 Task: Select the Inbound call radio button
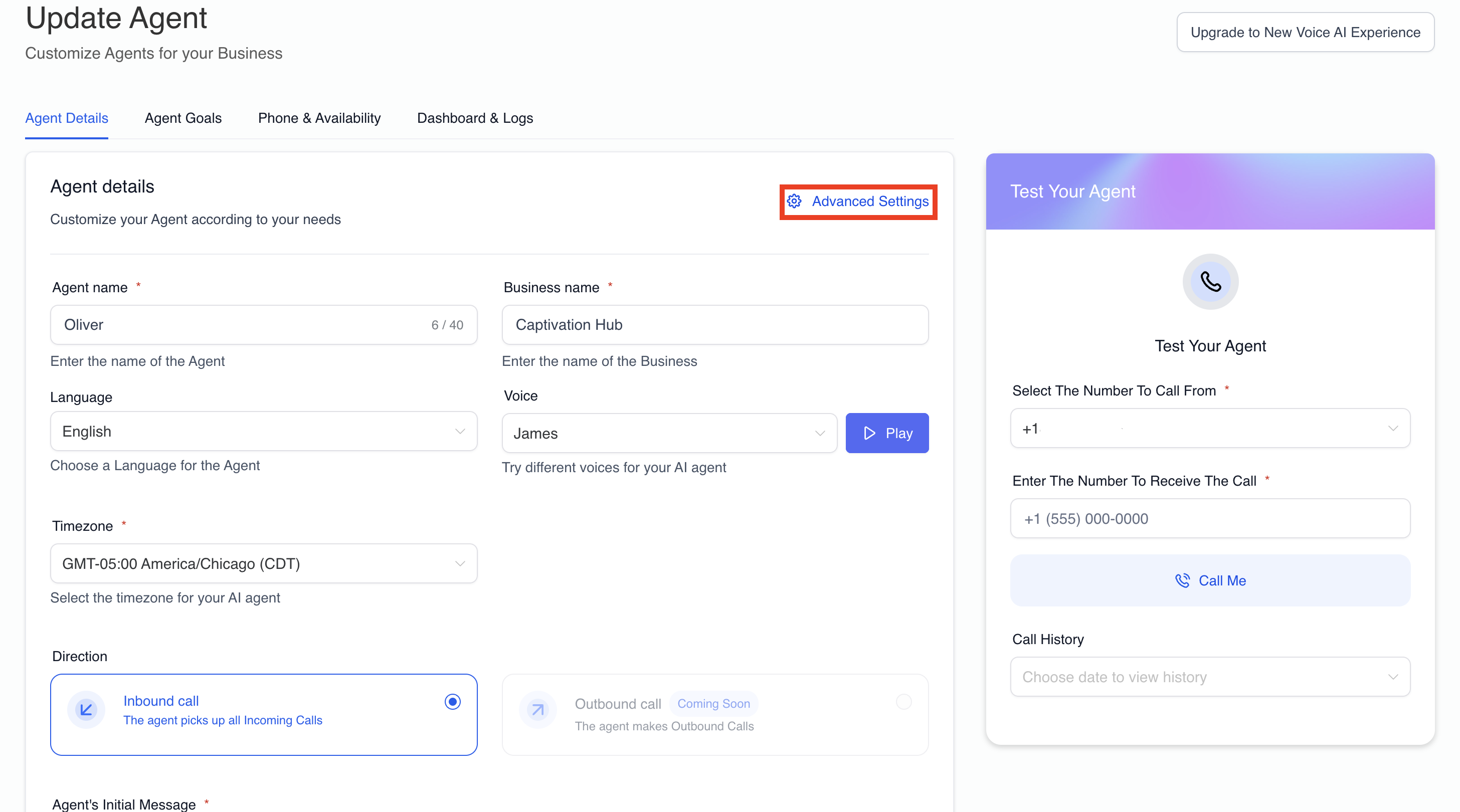(x=452, y=702)
